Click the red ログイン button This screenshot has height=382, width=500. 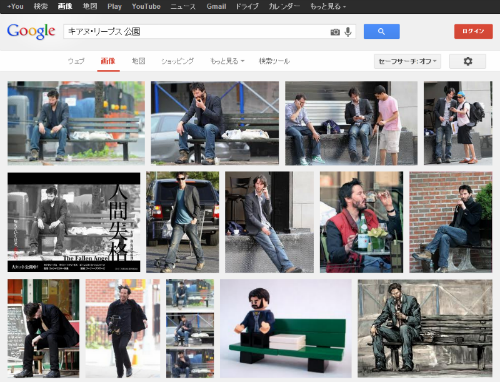click(x=473, y=31)
